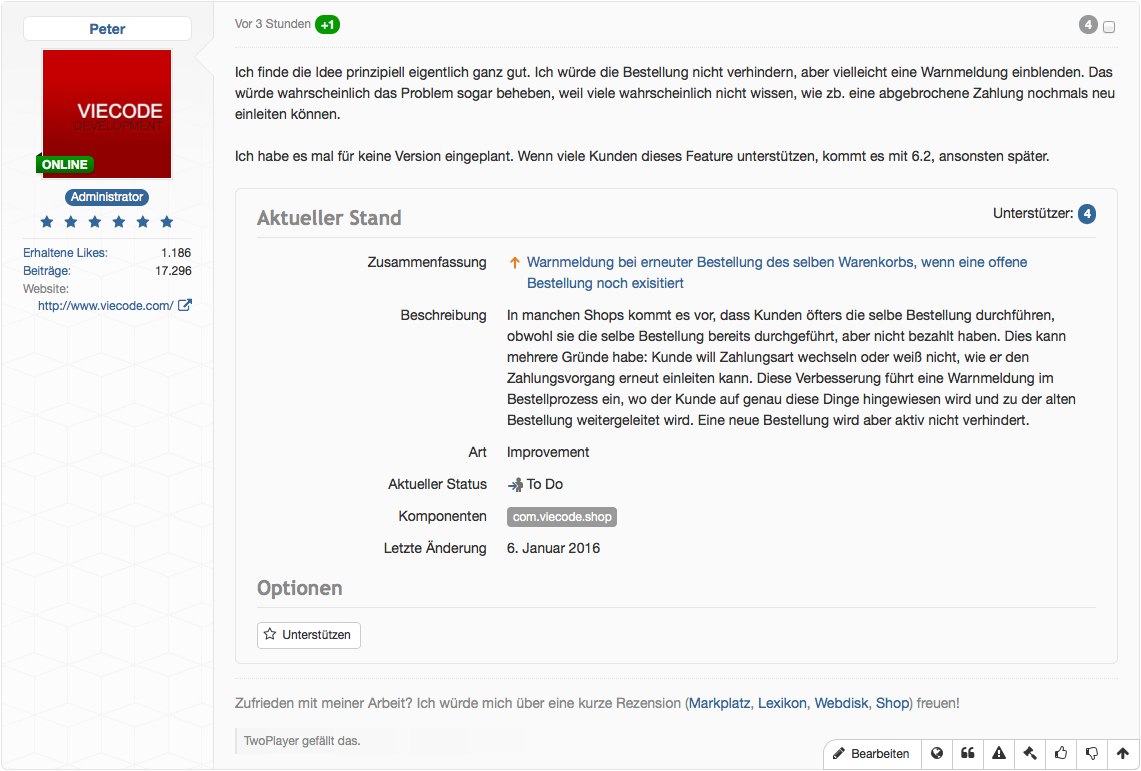
Task: Open external link icon beside viecode.com
Action: [x=185, y=306]
